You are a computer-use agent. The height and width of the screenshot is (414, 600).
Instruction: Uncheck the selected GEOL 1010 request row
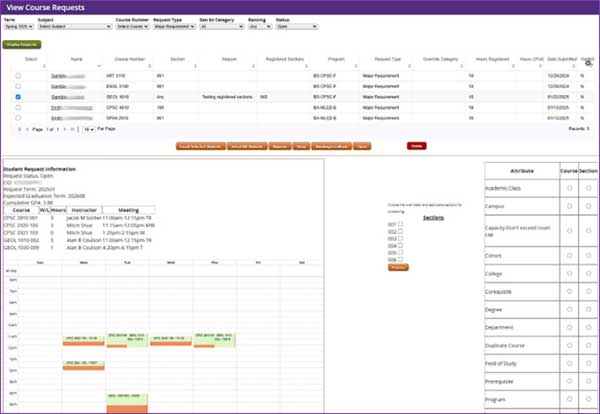[x=18, y=97]
